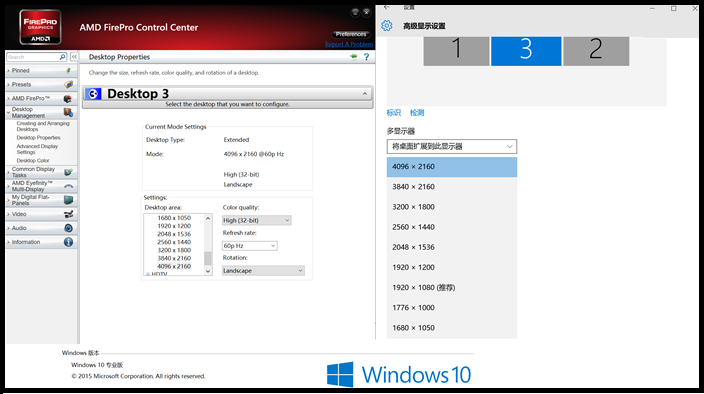Click the Information icon in sidebar
The image size is (704, 394).
point(68,242)
